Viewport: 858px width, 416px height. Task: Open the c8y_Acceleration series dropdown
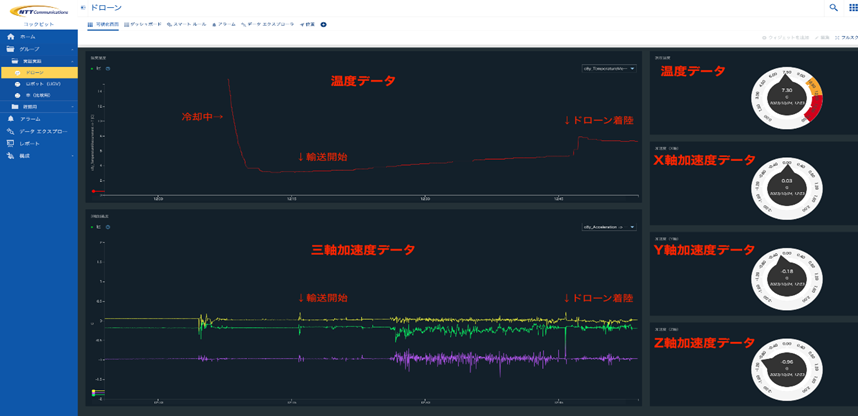click(x=609, y=227)
